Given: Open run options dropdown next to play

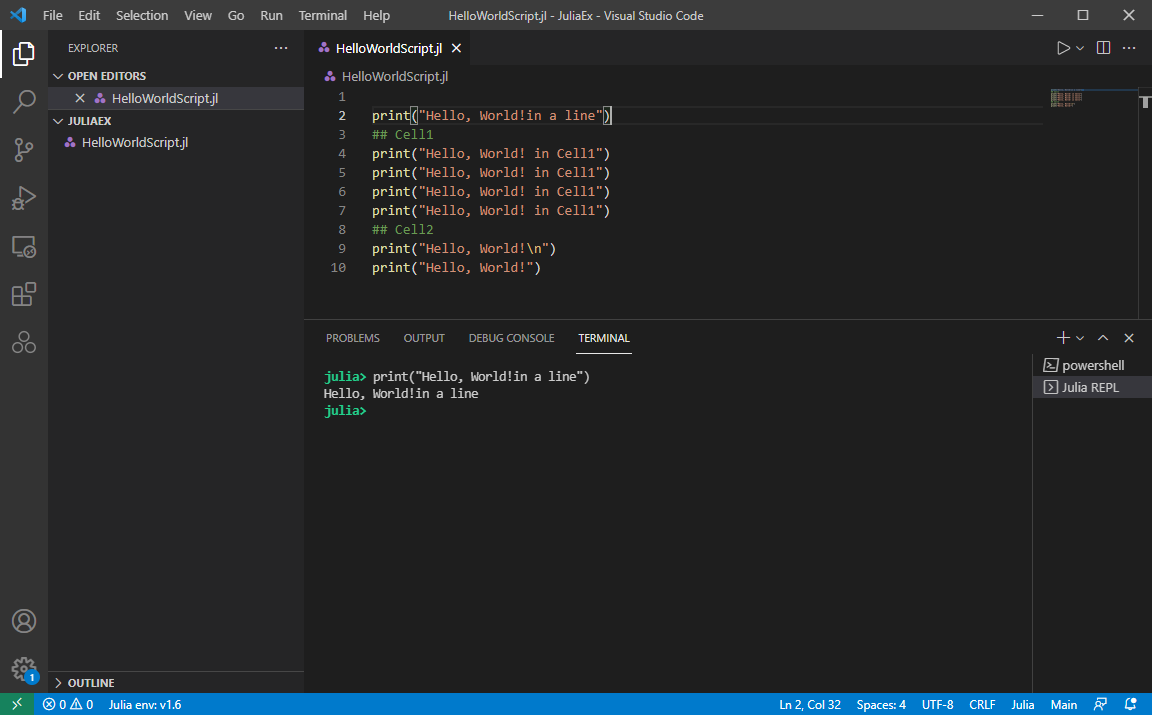Looking at the screenshot, I should coord(1080,48).
